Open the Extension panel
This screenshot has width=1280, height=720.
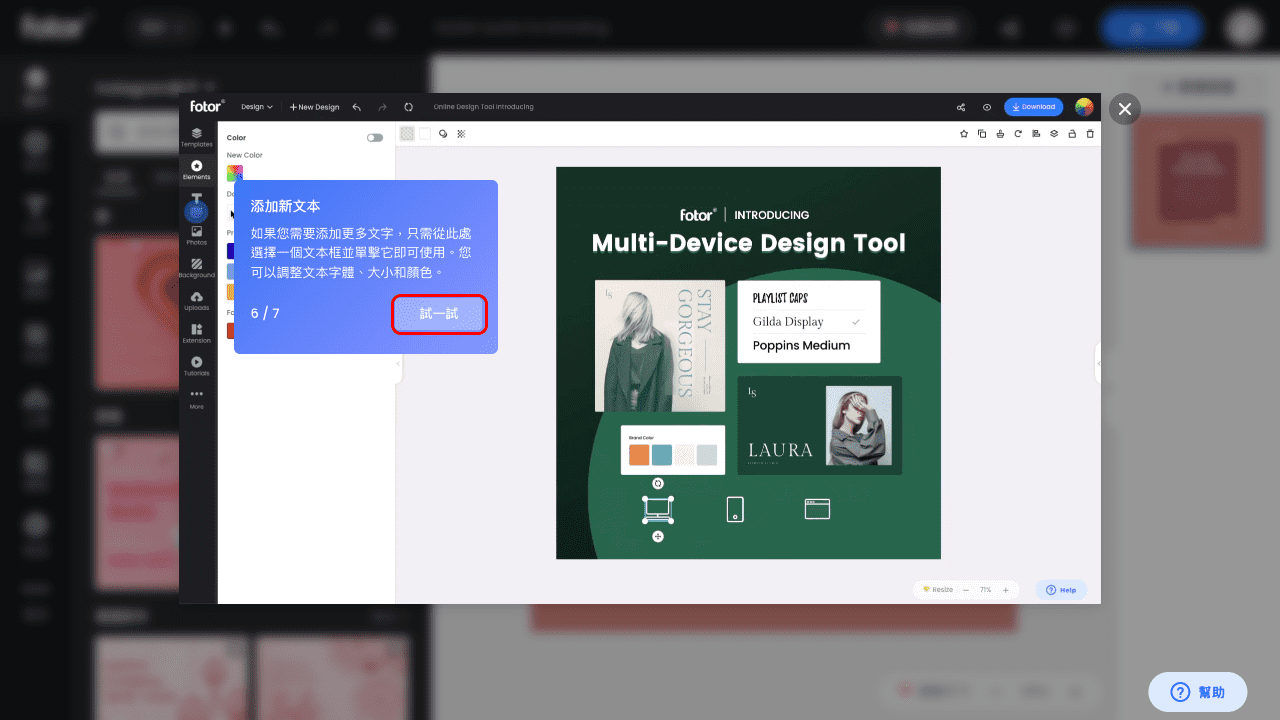click(x=197, y=333)
